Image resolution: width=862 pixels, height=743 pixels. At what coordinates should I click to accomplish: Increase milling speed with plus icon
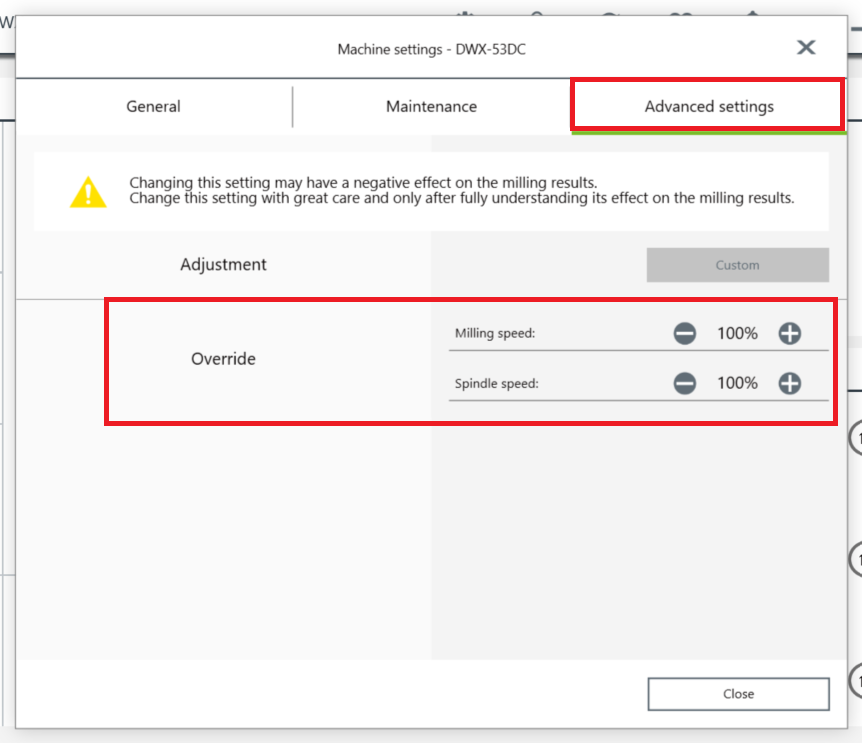click(789, 333)
